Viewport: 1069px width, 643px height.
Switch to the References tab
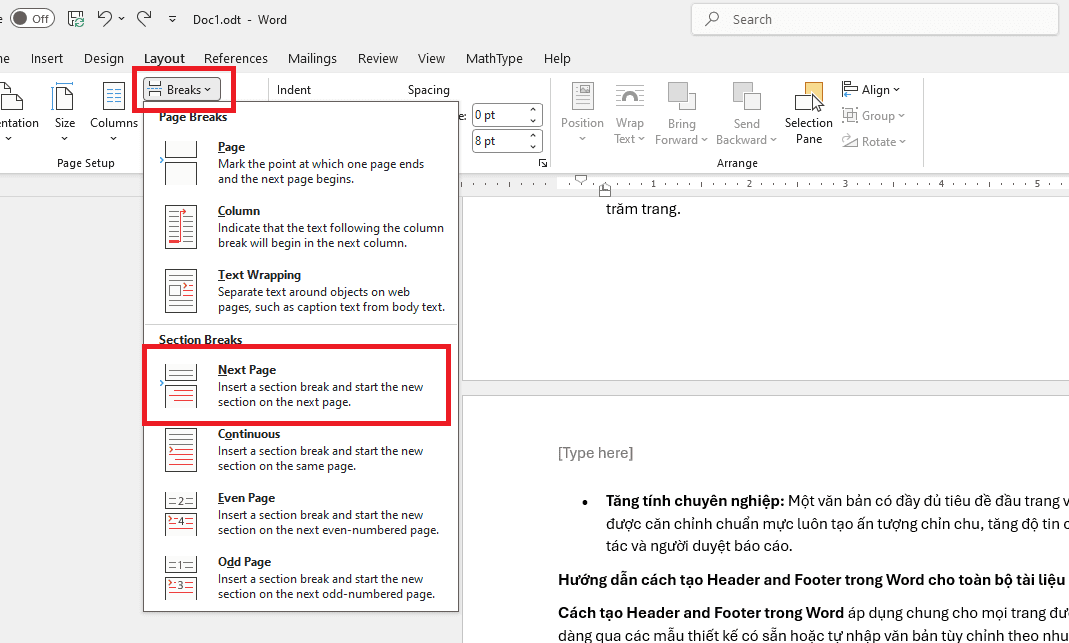pyautogui.click(x=236, y=59)
